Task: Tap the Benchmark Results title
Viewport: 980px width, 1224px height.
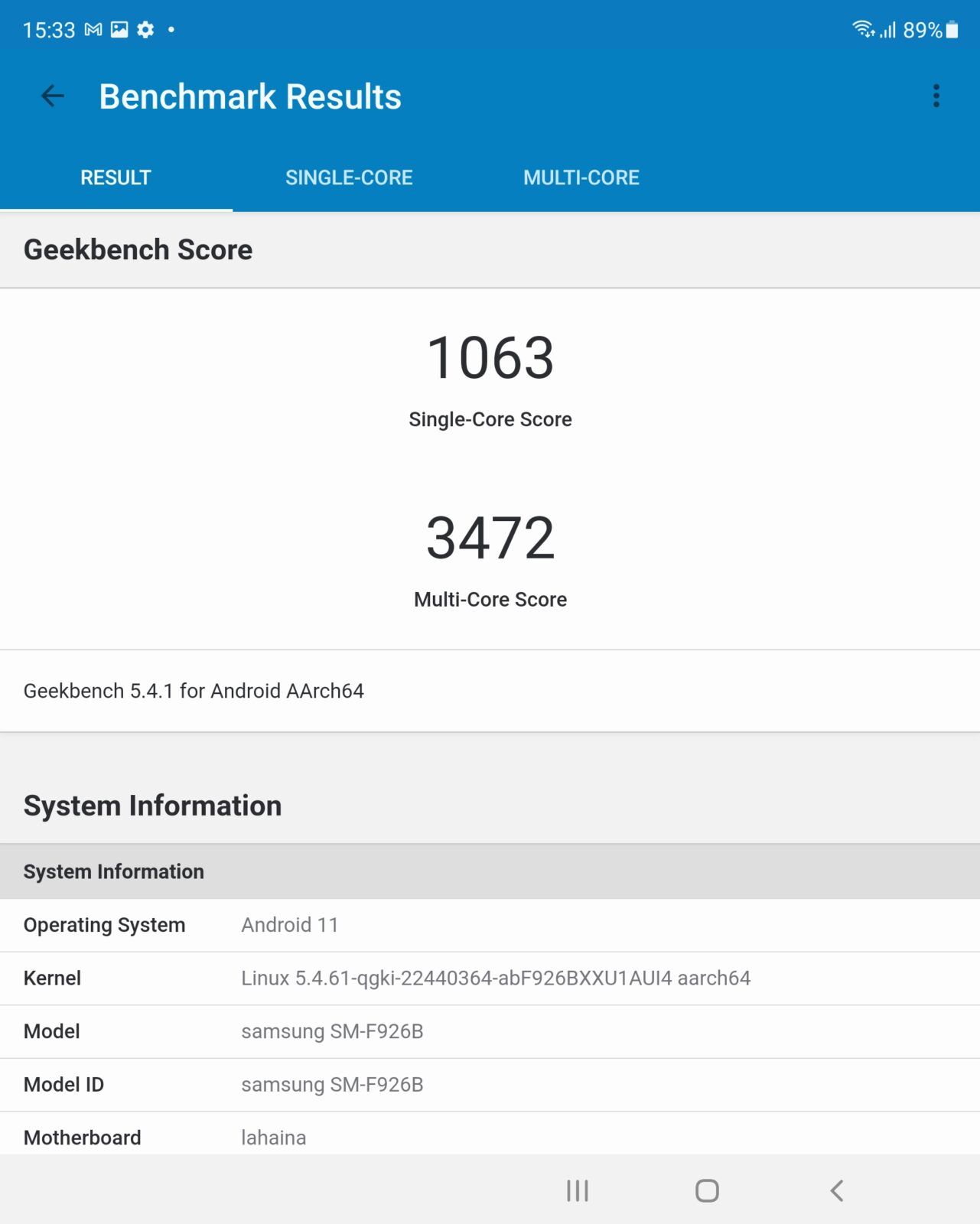Action: [x=250, y=96]
